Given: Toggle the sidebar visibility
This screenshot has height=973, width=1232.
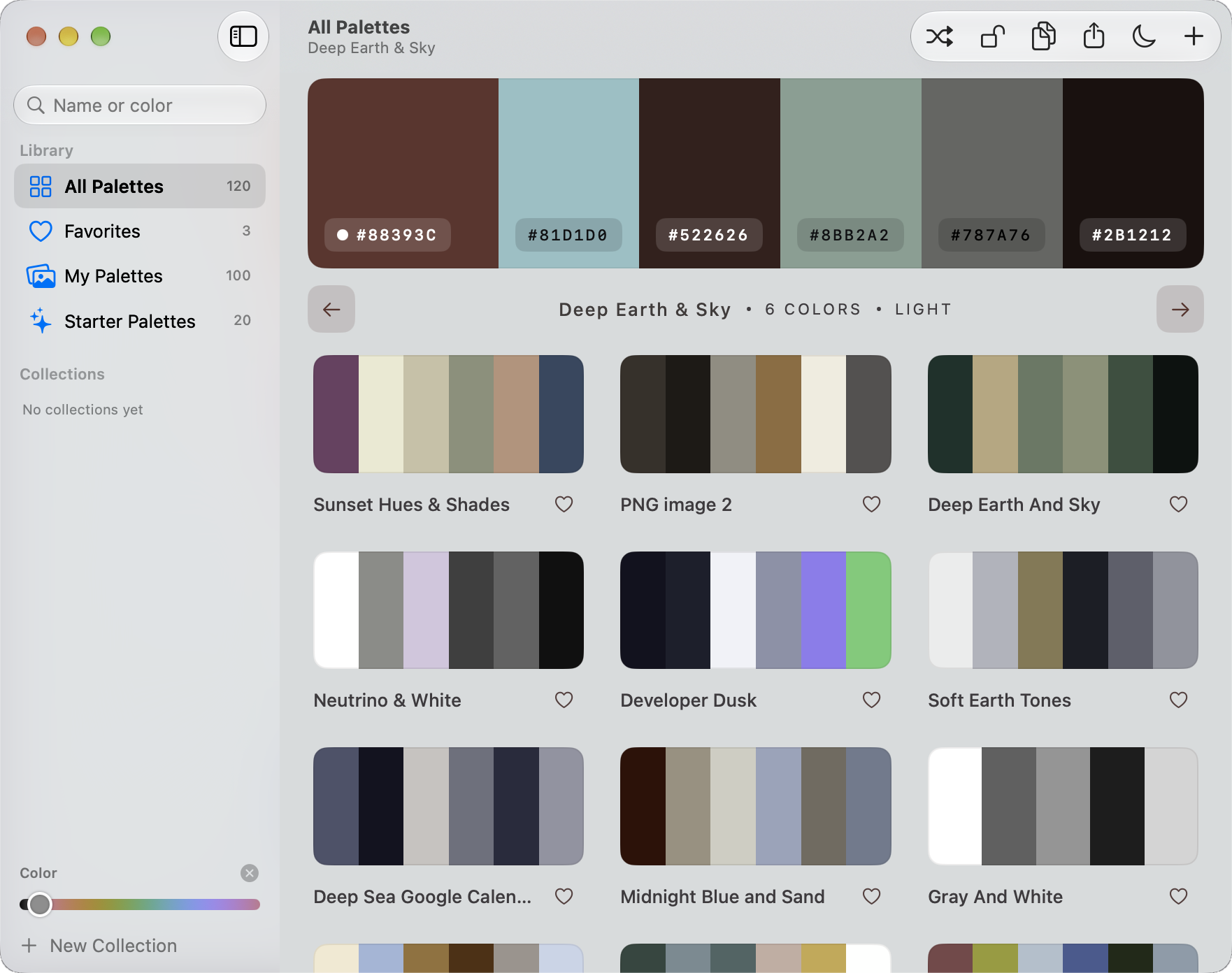Looking at the screenshot, I should coord(243,36).
